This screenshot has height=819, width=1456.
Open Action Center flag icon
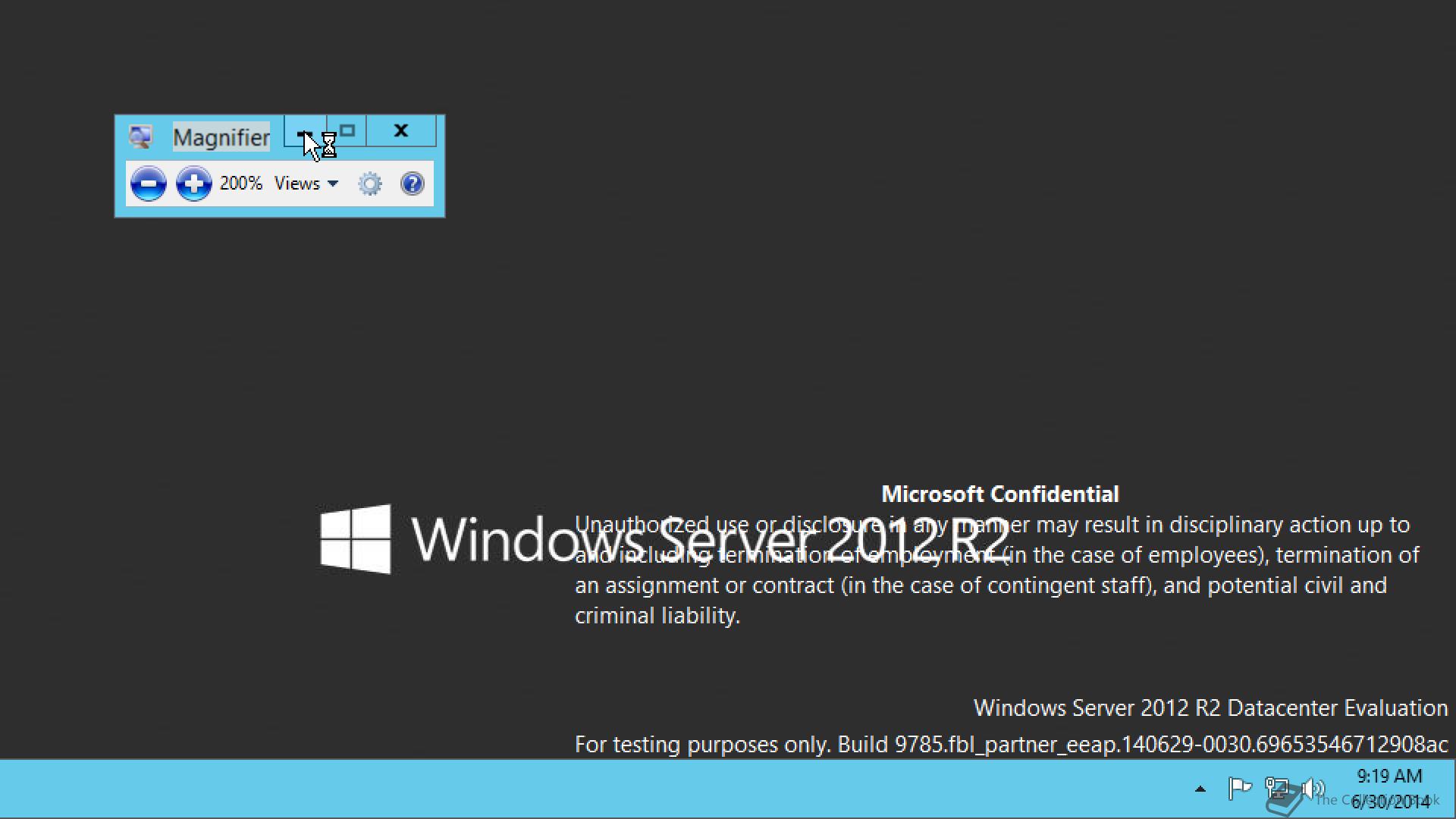pyautogui.click(x=1239, y=789)
